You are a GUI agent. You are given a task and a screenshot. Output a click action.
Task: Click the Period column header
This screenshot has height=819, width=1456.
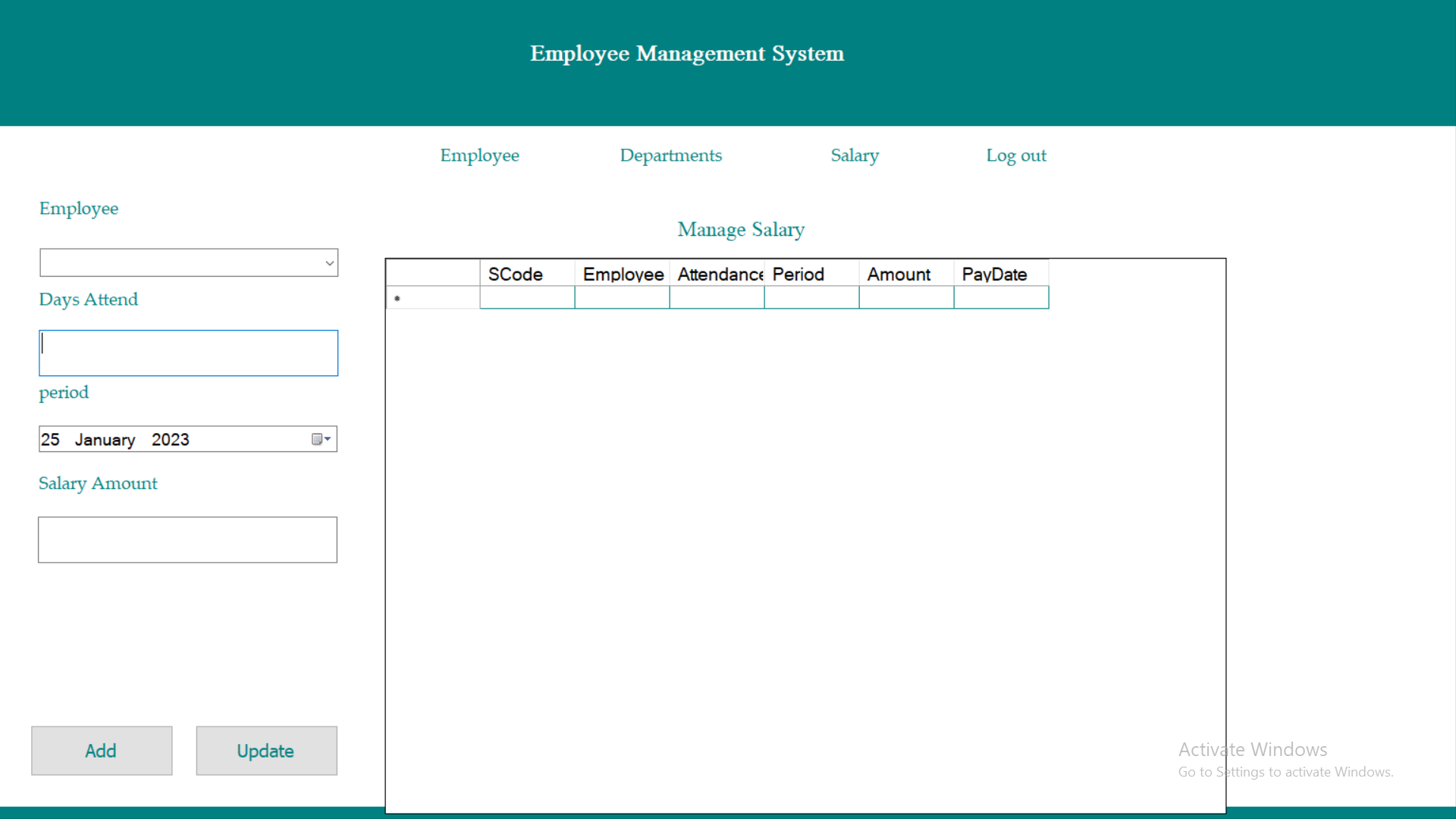(811, 274)
